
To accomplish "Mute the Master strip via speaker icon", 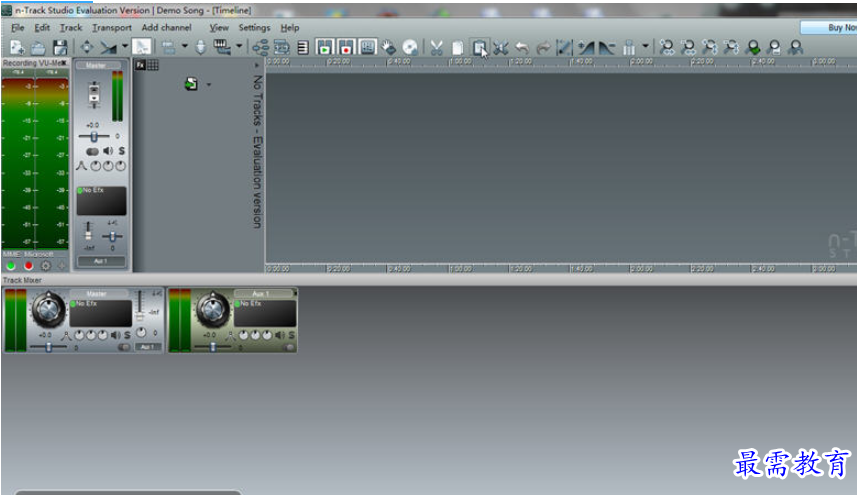I will (x=108, y=151).
